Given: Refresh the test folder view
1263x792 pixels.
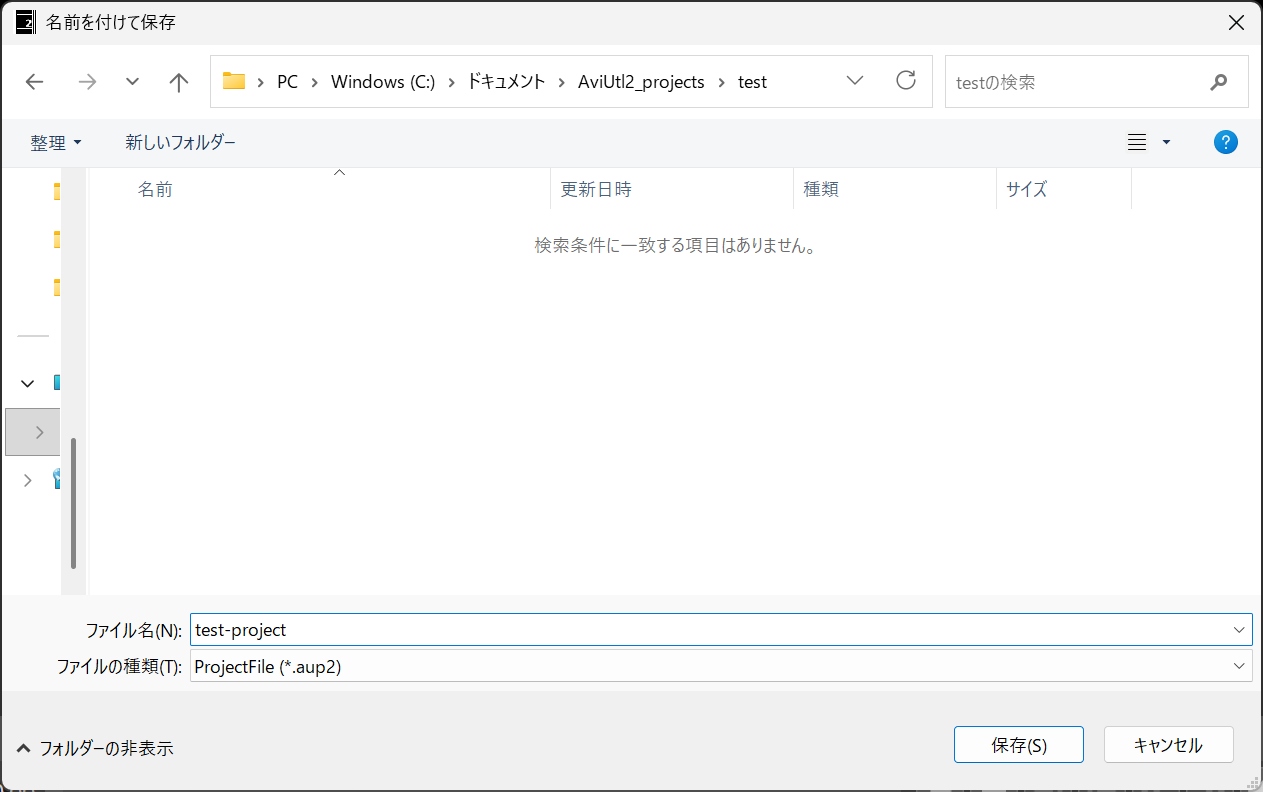Looking at the screenshot, I should point(906,81).
